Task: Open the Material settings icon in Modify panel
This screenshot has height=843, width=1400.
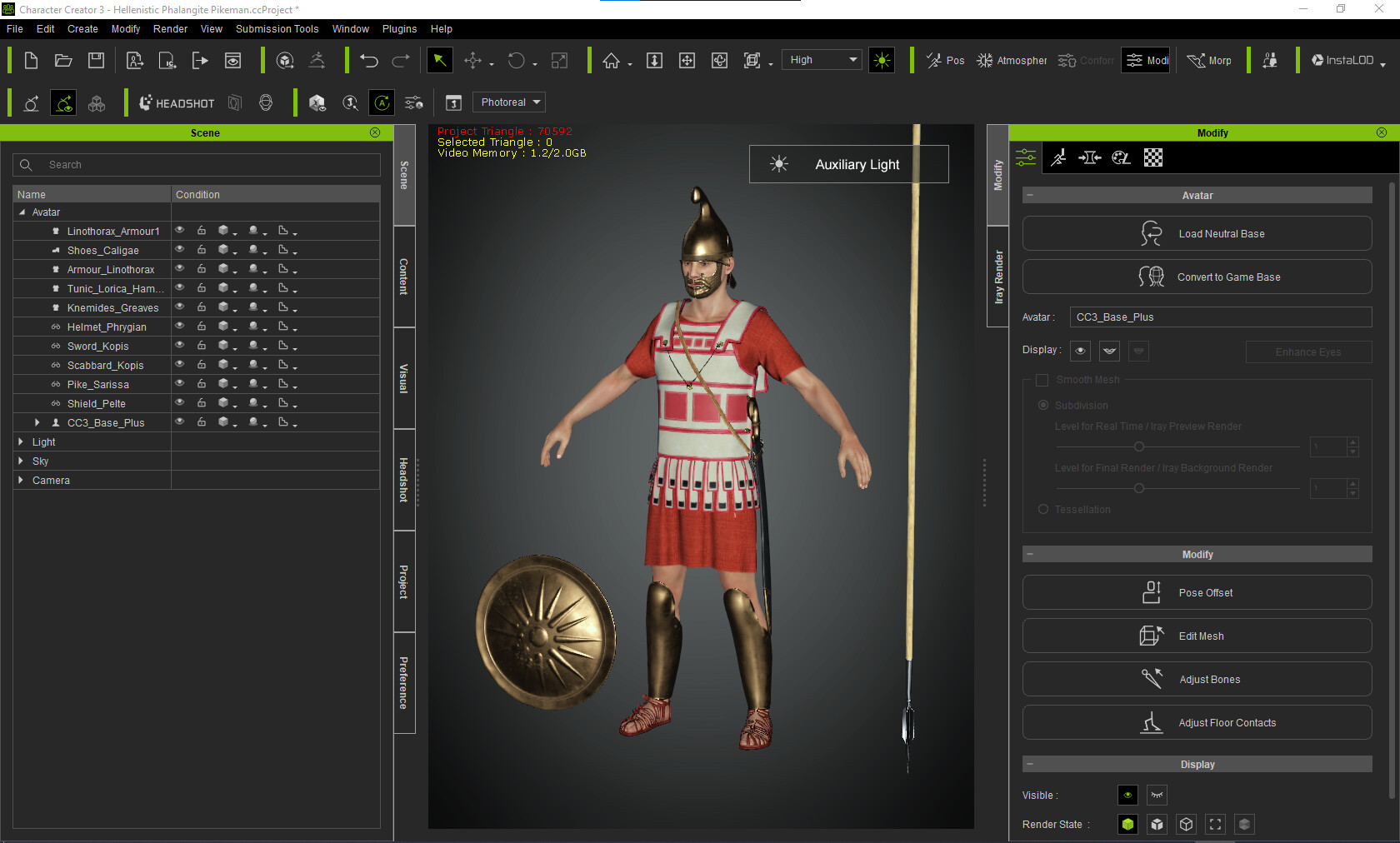Action: (1121, 157)
